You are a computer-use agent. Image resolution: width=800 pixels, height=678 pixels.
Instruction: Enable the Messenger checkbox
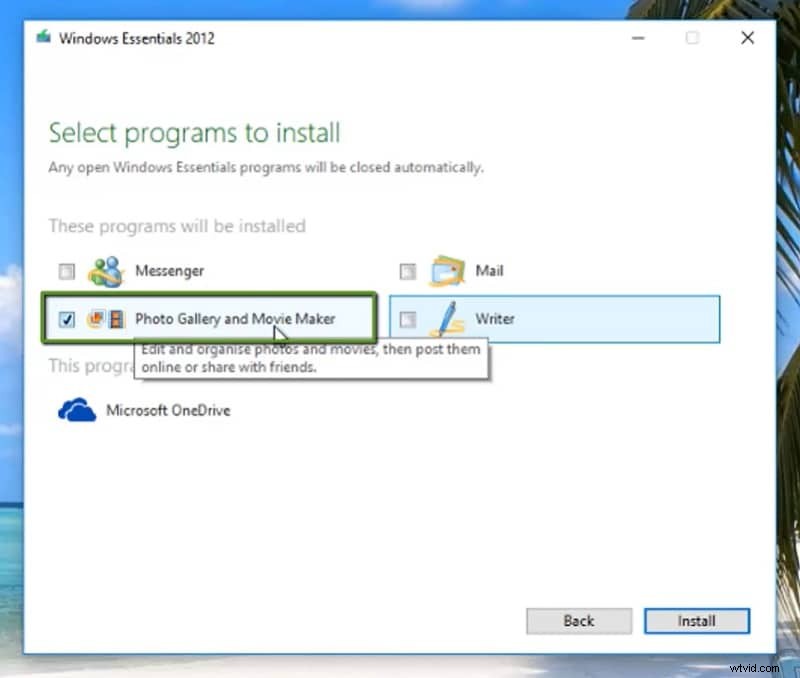[66, 271]
